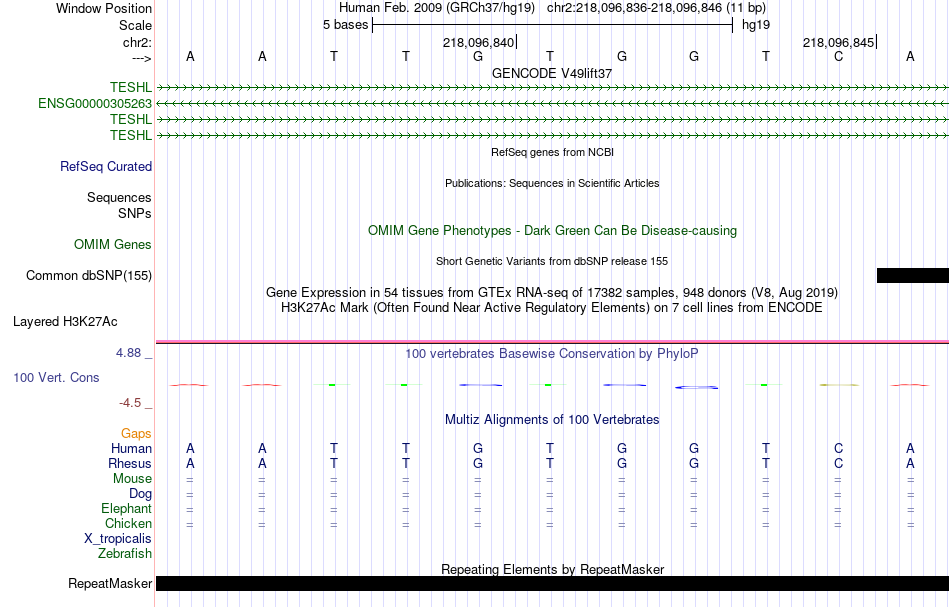Image resolution: width=950 pixels, height=607 pixels.
Task: Click the 'chr2:' row label
Action: click(x=137, y=42)
